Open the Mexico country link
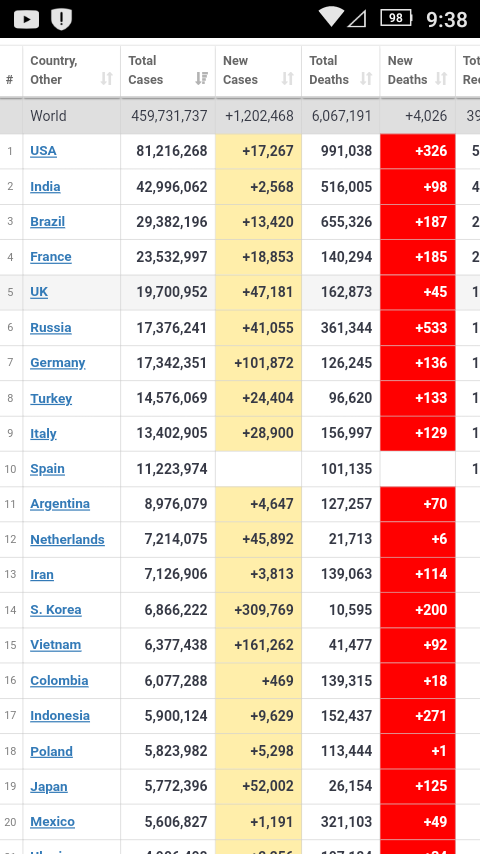480x854 pixels. coord(52,821)
